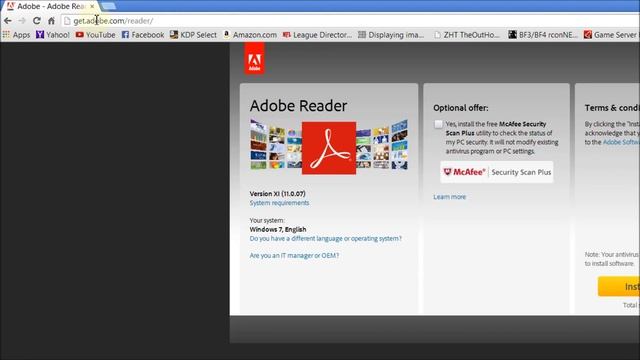640x360 pixels.
Task: Open the Facebook bookmark
Action: tap(143, 35)
